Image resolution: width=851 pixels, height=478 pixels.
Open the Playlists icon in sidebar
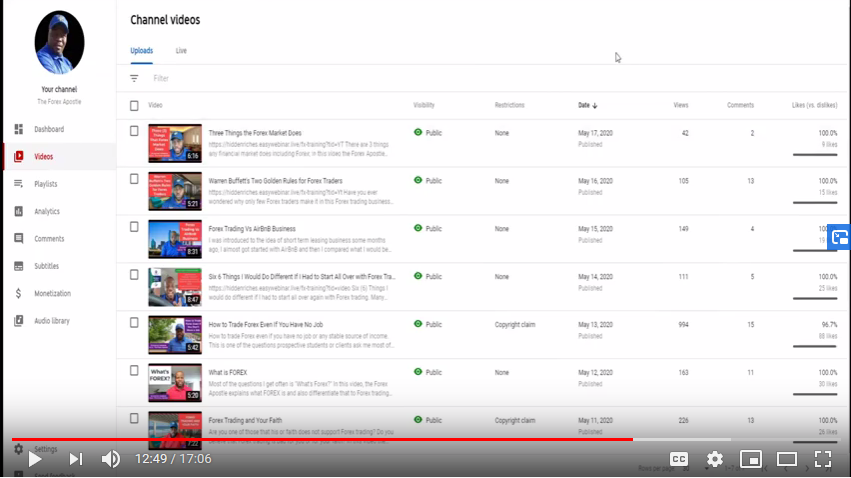point(18,184)
